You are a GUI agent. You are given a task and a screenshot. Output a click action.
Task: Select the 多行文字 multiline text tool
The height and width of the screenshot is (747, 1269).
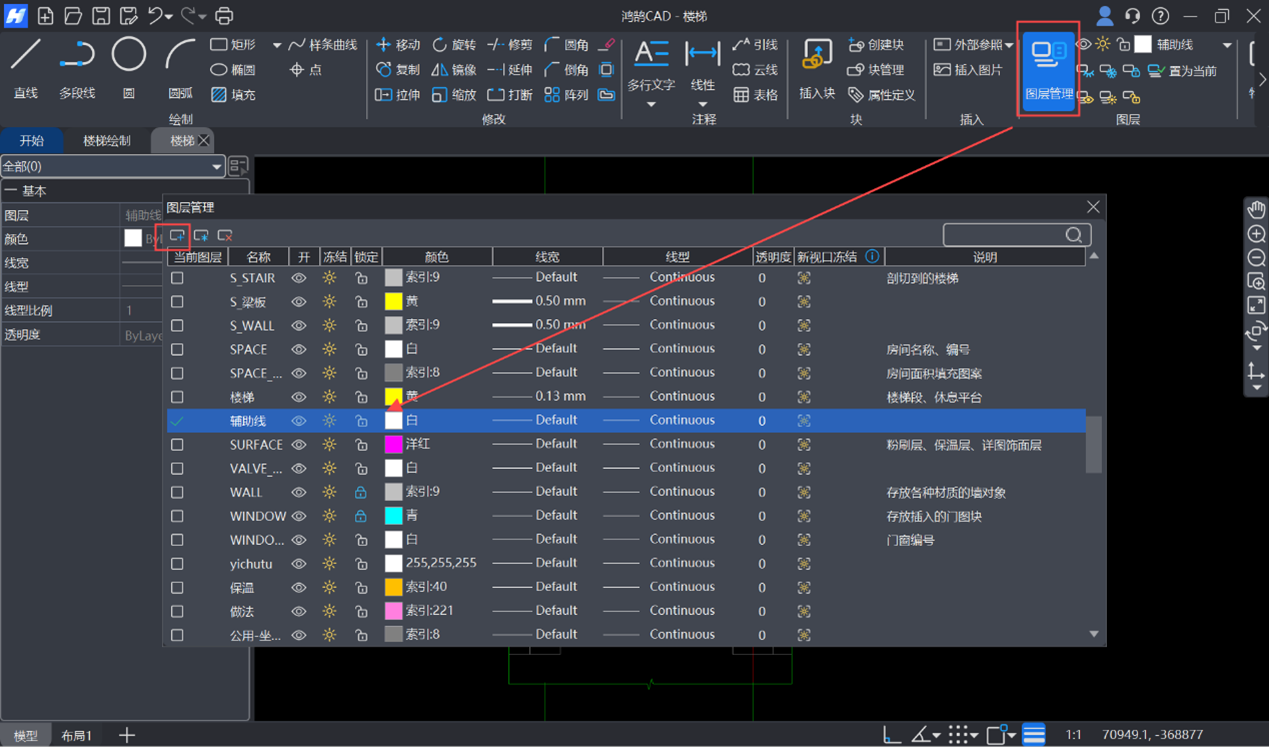coord(651,68)
